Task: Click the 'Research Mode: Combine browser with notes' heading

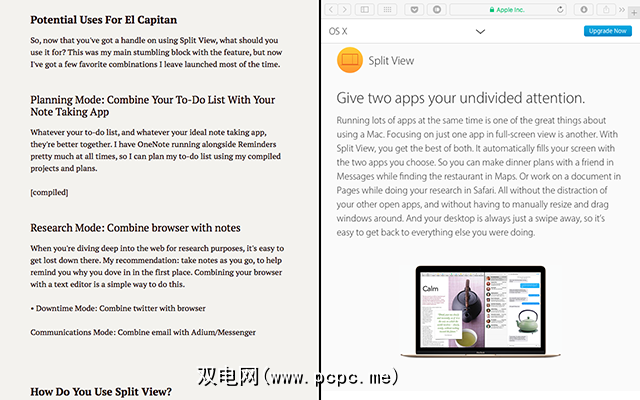Action: [135, 228]
